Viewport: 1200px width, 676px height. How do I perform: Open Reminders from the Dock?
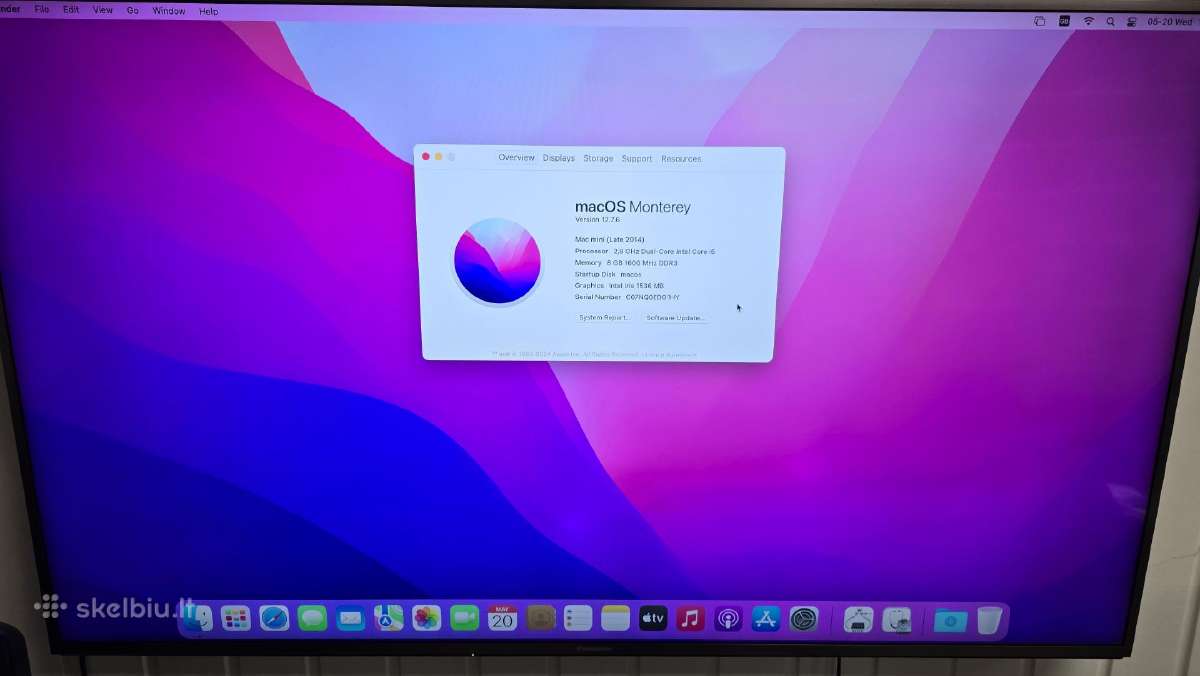point(578,618)
